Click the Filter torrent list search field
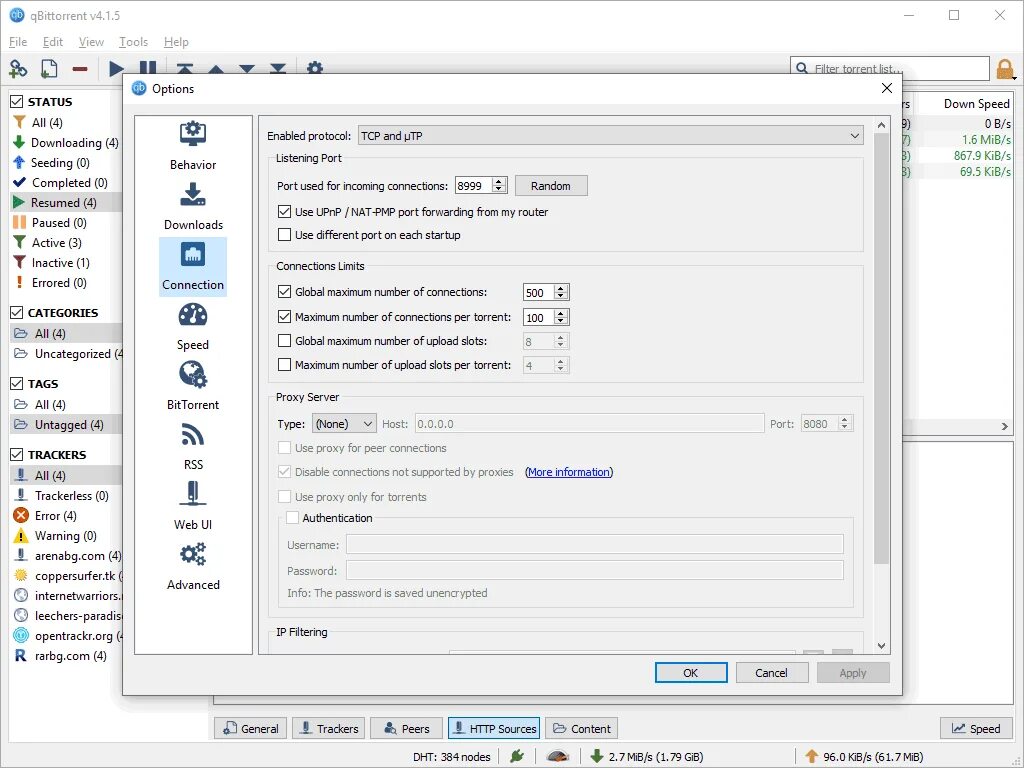 tap(890, 69)
